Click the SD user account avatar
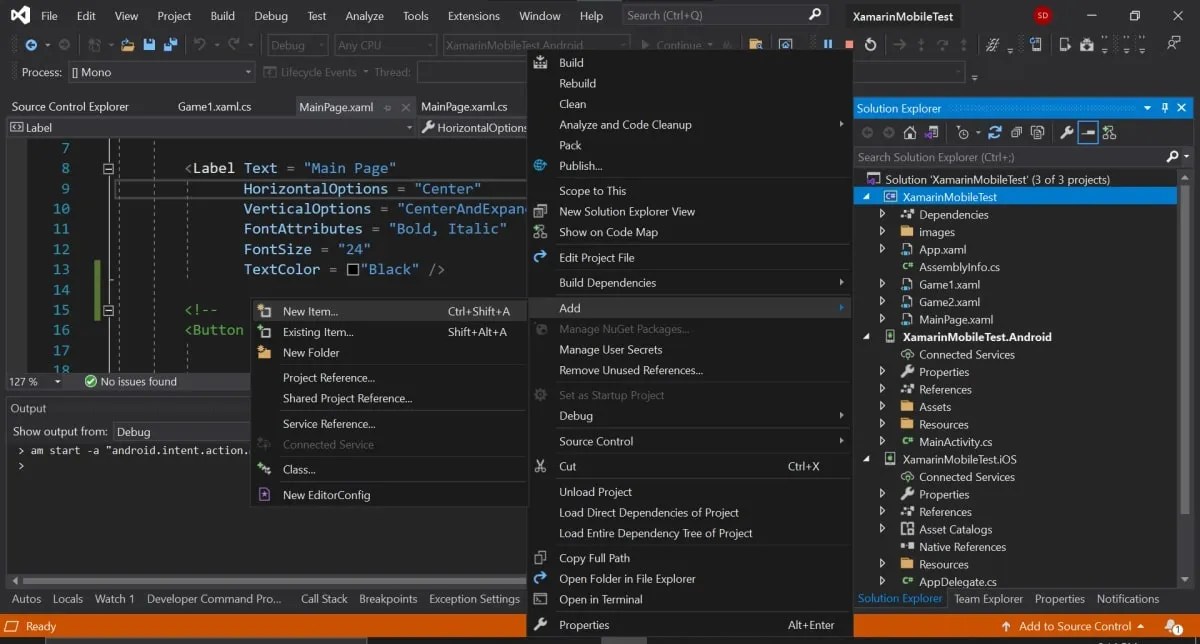1200x644 pixels. click(x=1041, y=15)
